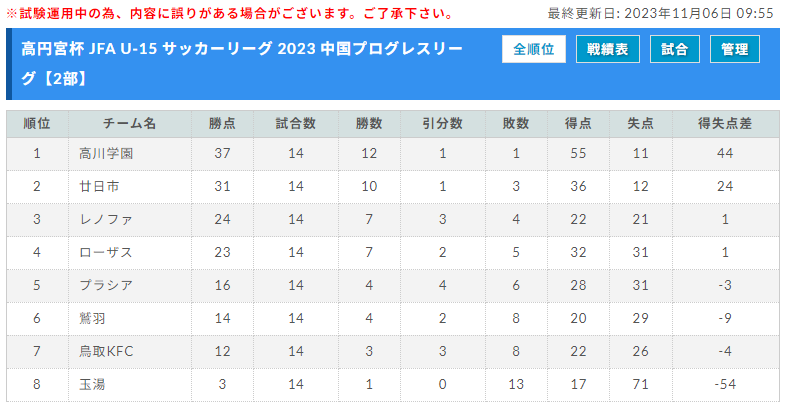Click the レノファ team name

click(x=105, y=219)
